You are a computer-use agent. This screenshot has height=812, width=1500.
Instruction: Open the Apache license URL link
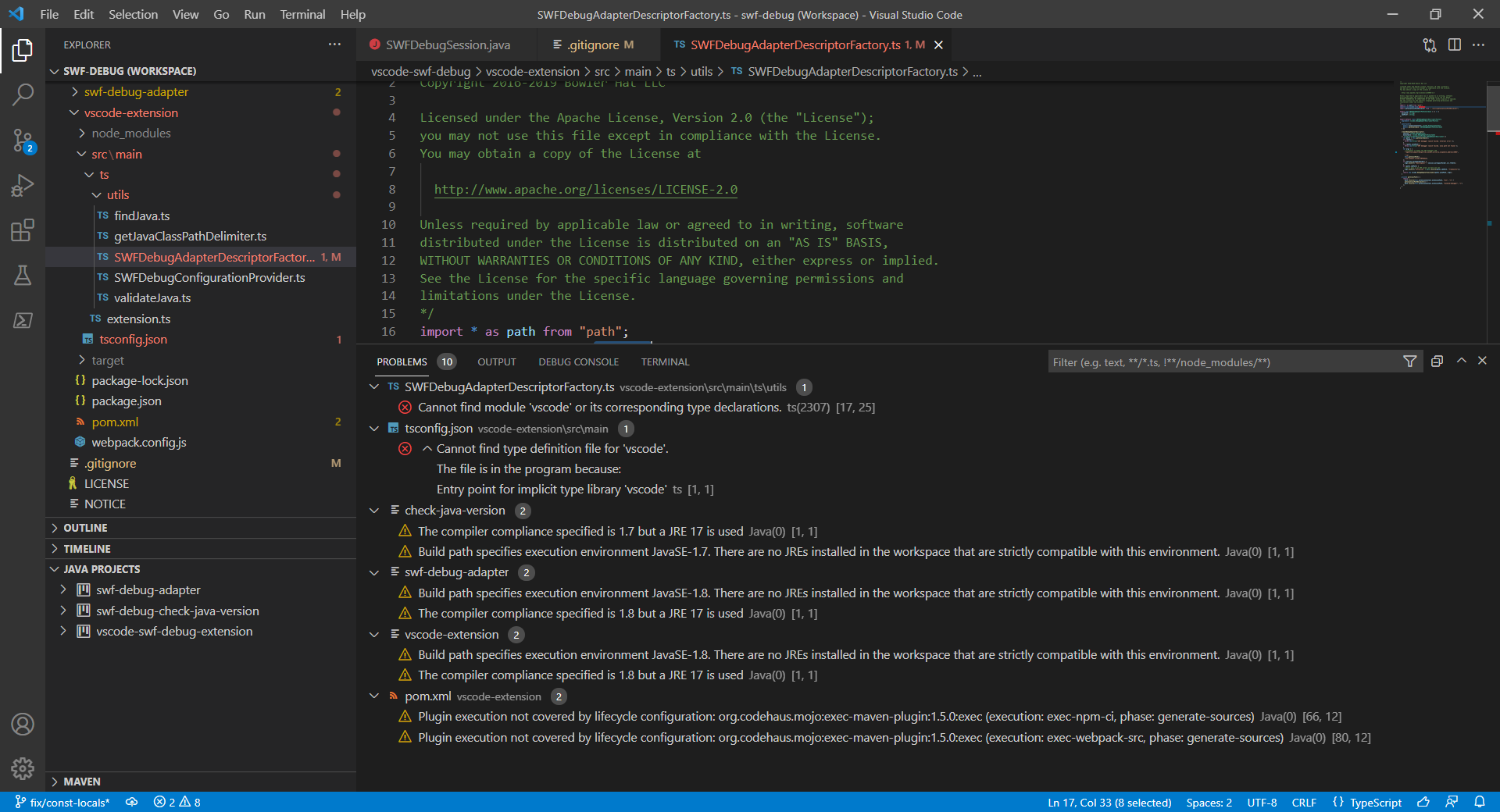click(x=585, y=189)
